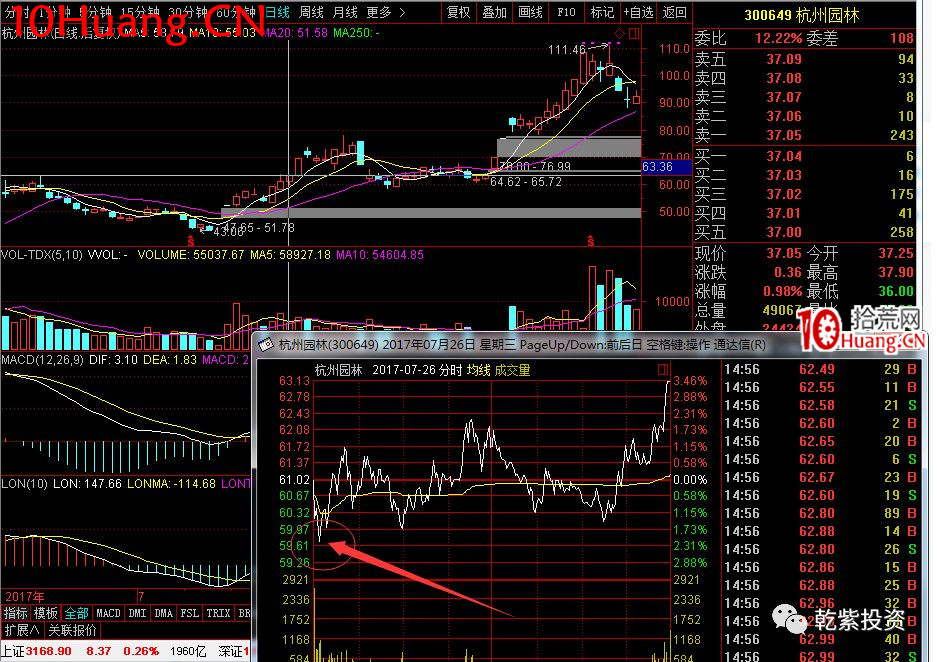Screen dimensions: 937x662
Task: Click 买一 row price 37.04
Action: pos(784,156)
